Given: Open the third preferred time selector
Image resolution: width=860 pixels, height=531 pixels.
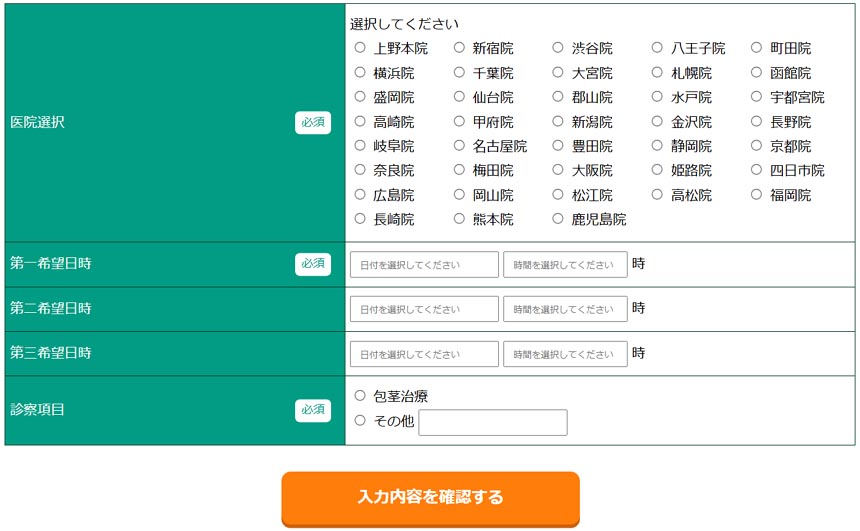Looking at the screenshot, I should tap(565, 354).
